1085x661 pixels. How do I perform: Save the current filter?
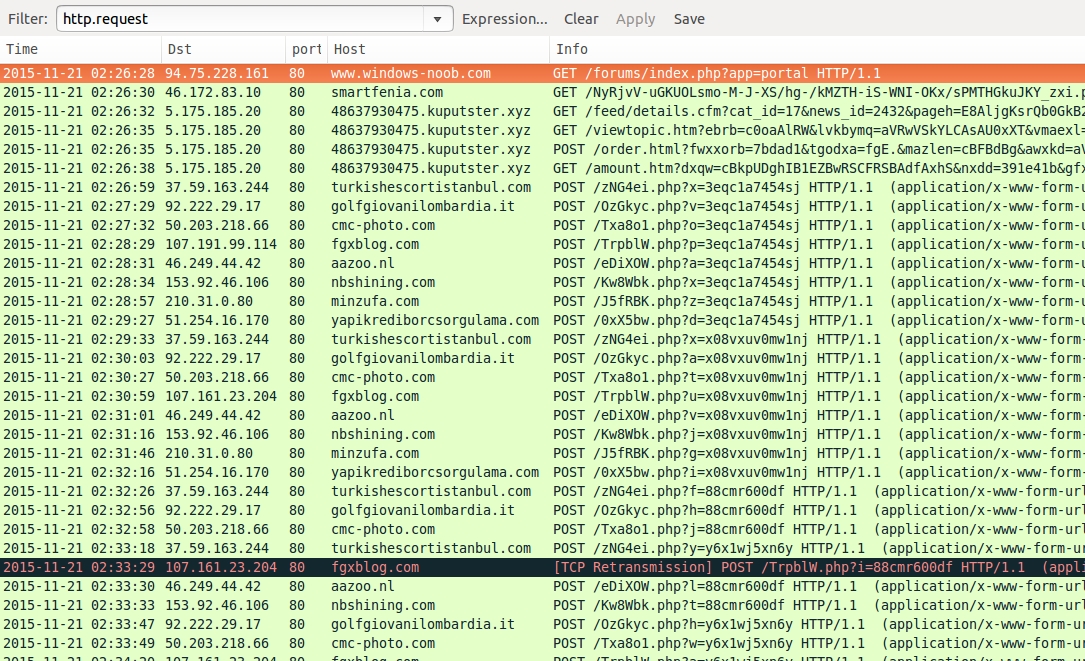(689, 19)
